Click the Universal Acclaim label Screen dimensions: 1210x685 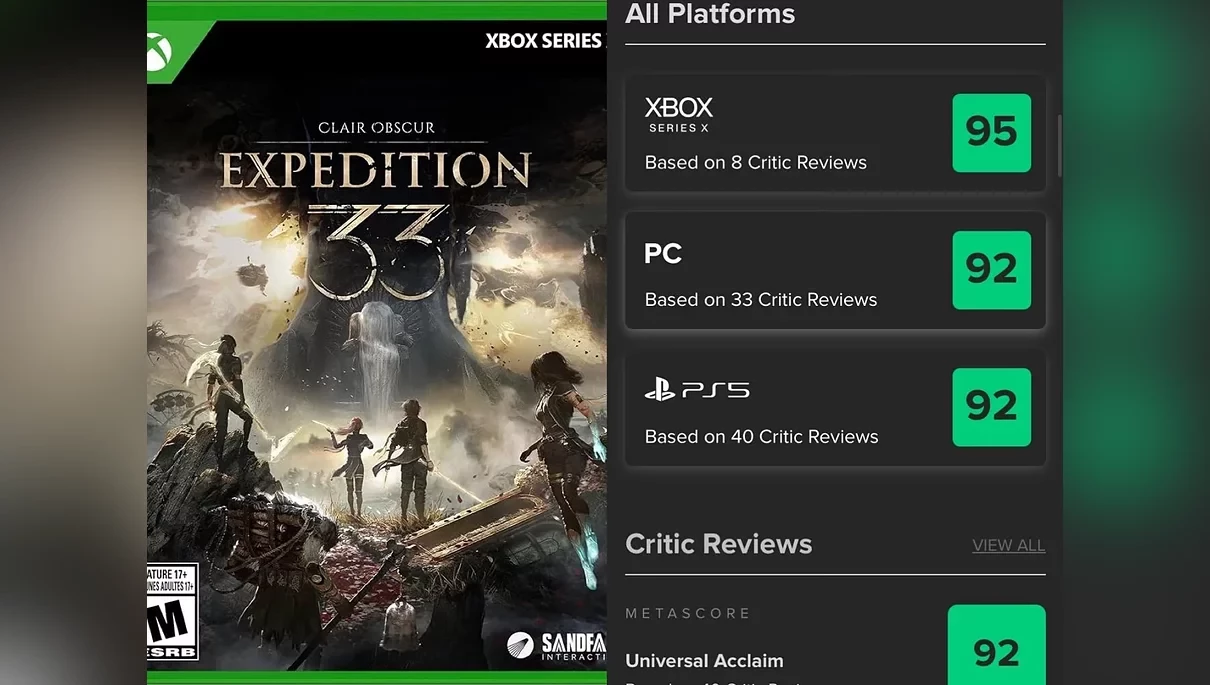click(704, 661)
